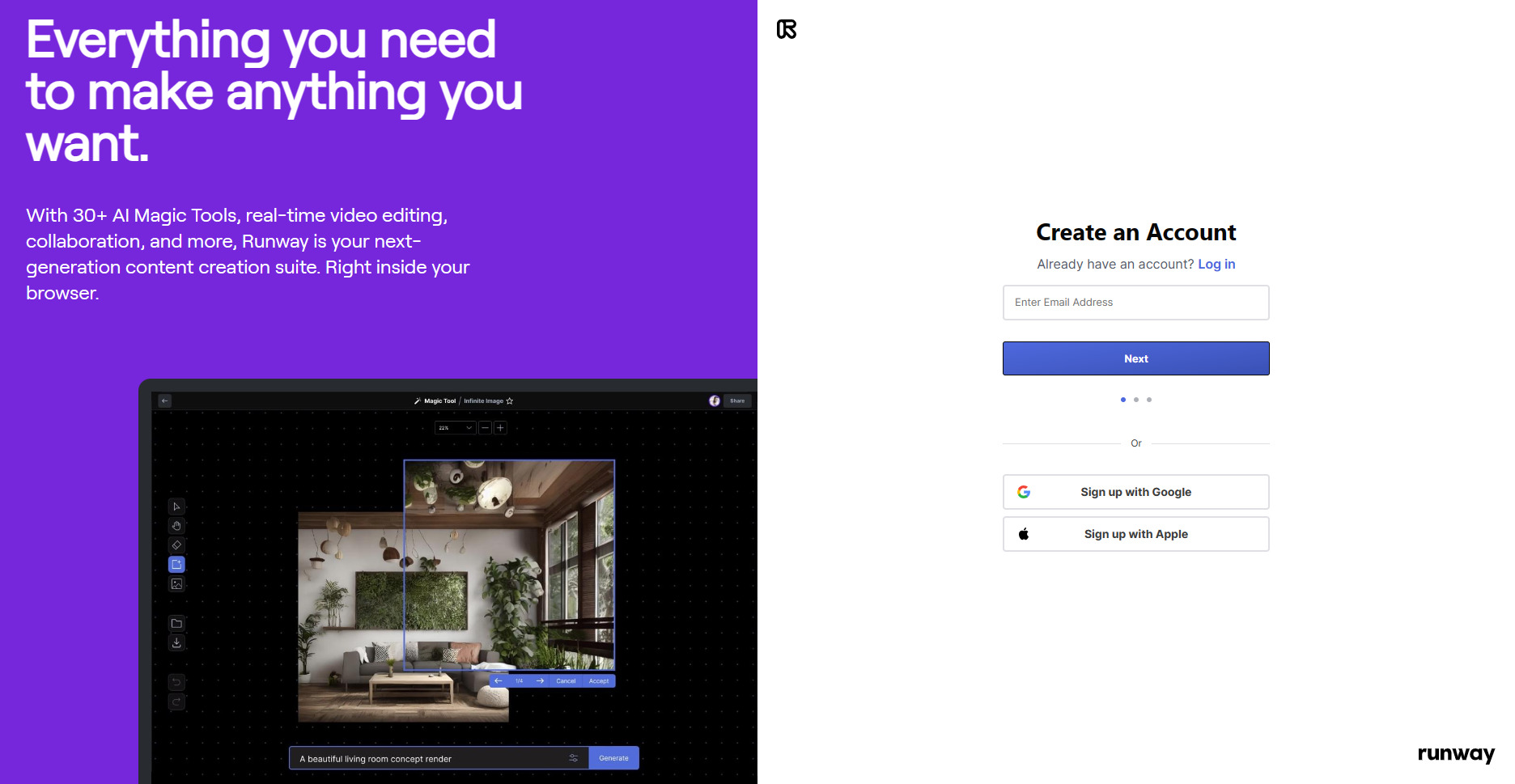Click the highlighted expand-frame tool
This screenshot has height=784, width=1515.
(176, 565)
